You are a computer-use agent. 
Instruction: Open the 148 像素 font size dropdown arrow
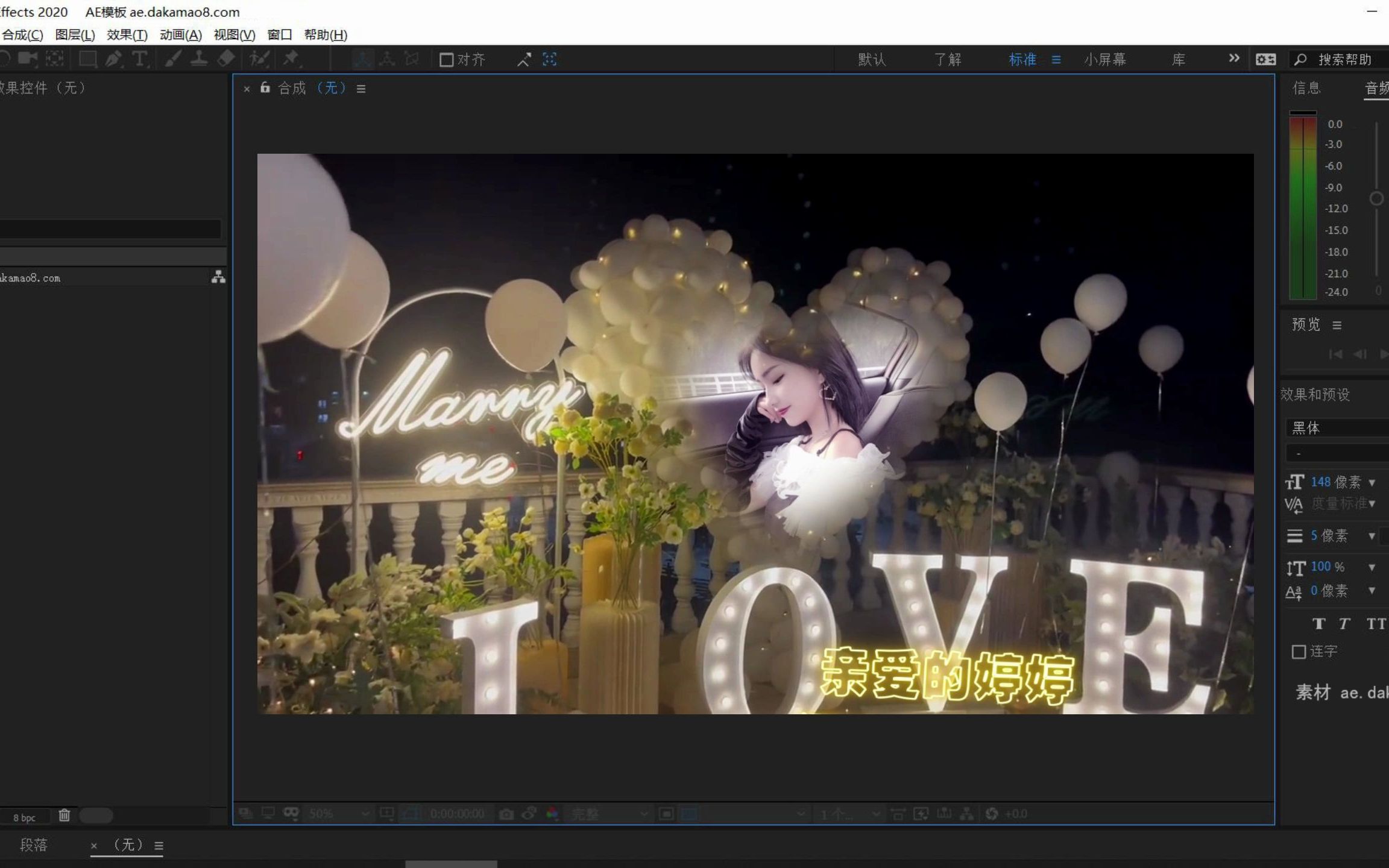(1372, 482)
